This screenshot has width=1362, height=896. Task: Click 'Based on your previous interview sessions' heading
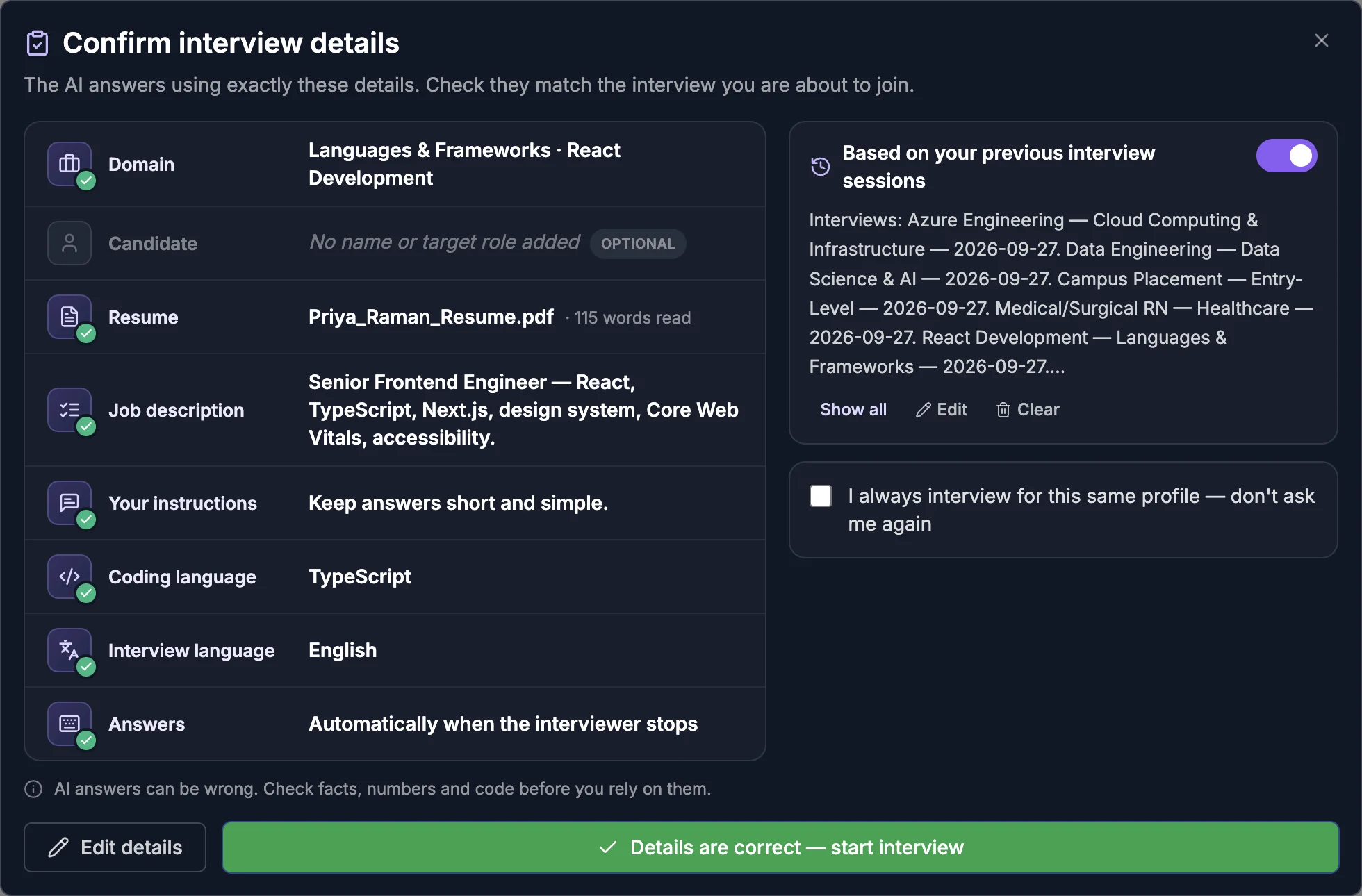click(x=999, y=167)
